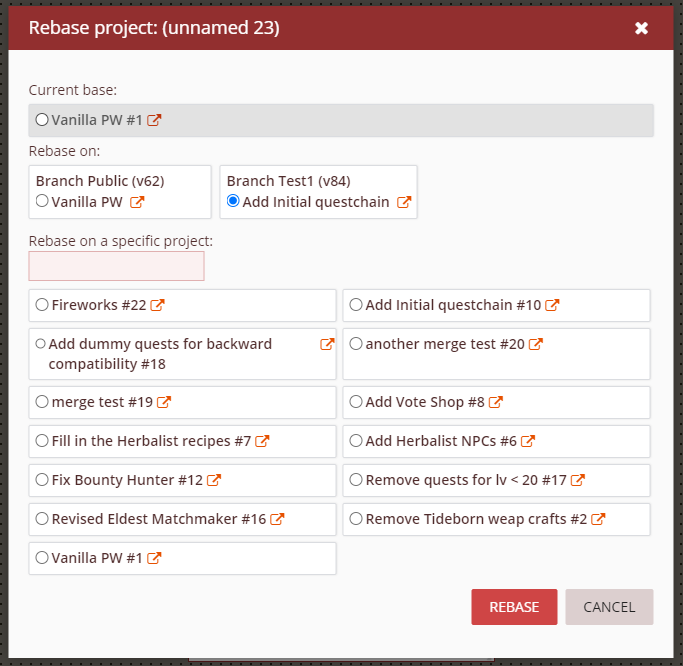Select Vanilla PW under Branch Public
683x666 pixels.
point(42,201)
